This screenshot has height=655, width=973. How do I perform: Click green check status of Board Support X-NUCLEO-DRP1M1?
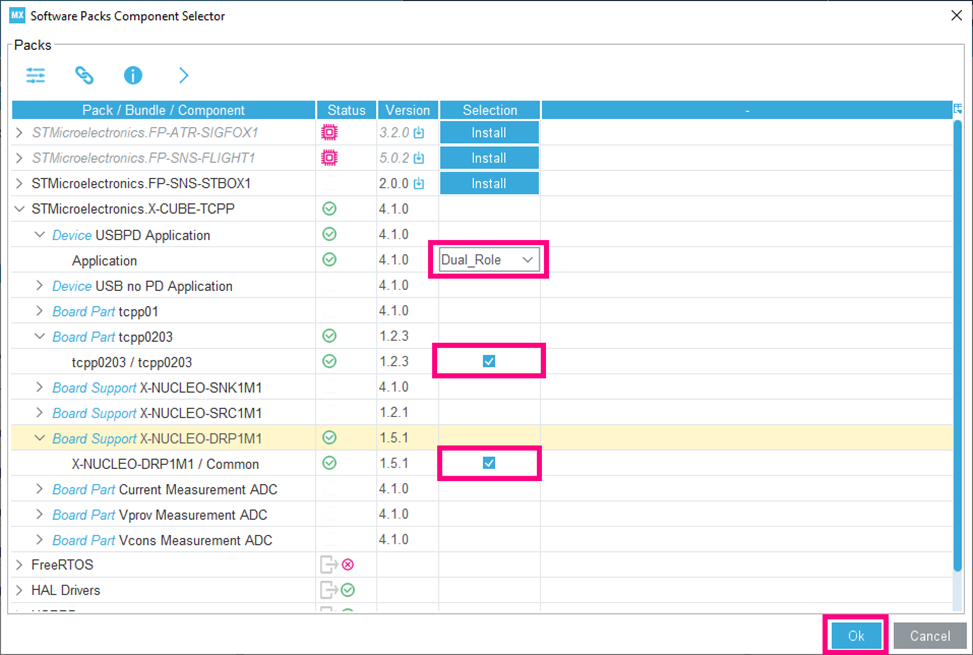(330, 437)
